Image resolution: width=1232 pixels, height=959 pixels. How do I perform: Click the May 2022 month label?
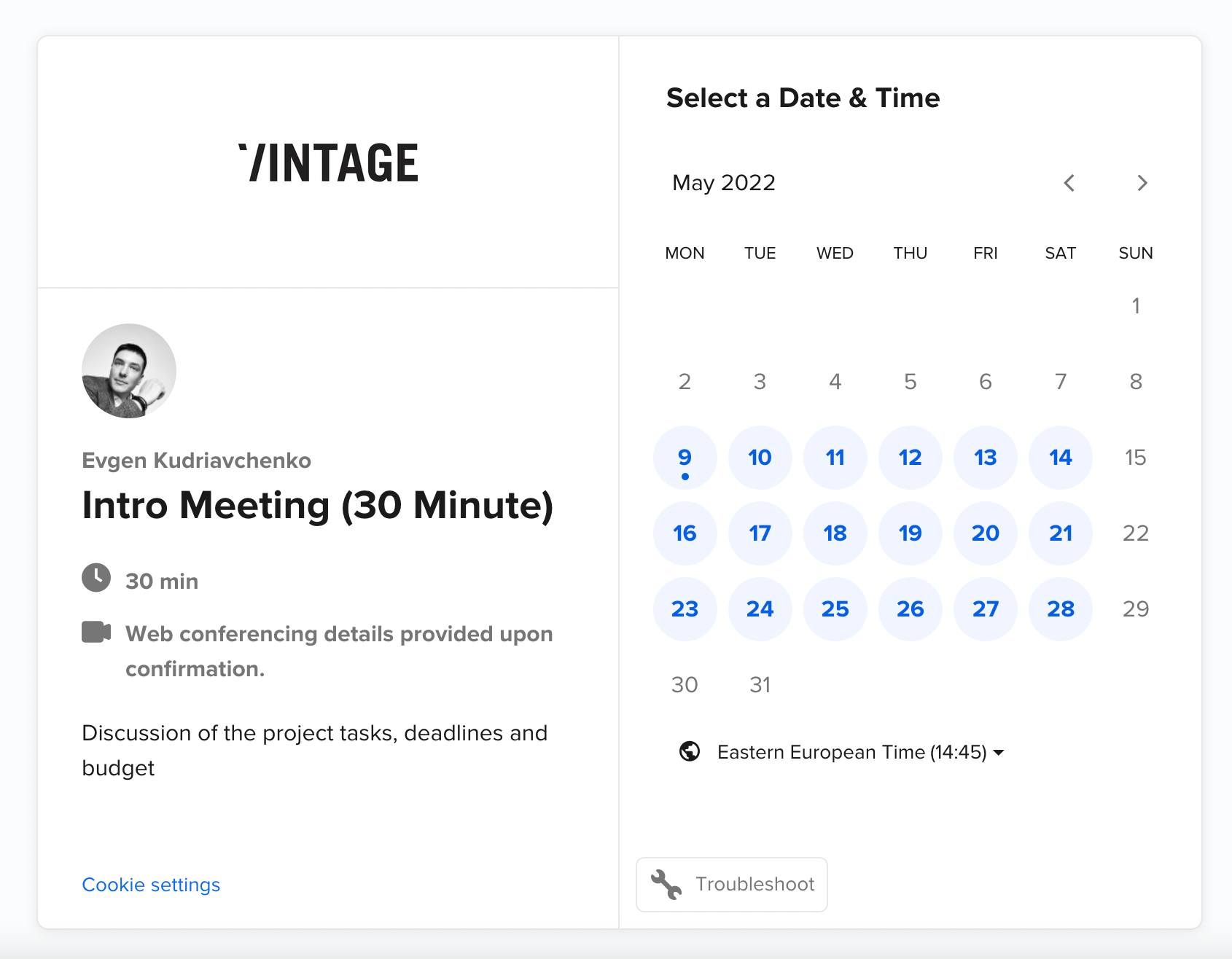[724, 183]
